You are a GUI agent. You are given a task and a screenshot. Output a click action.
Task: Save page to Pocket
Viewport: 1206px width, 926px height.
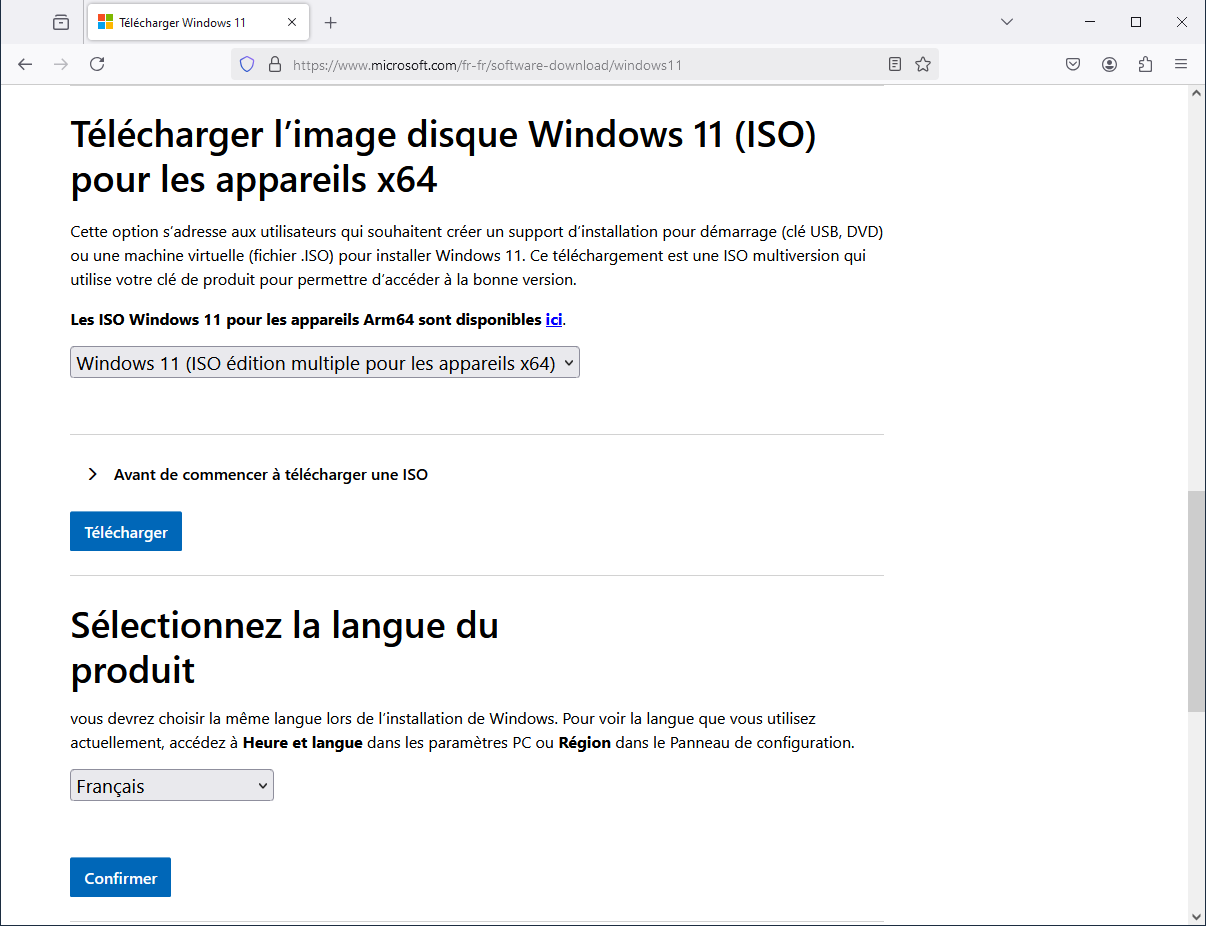click(1073, 64)
